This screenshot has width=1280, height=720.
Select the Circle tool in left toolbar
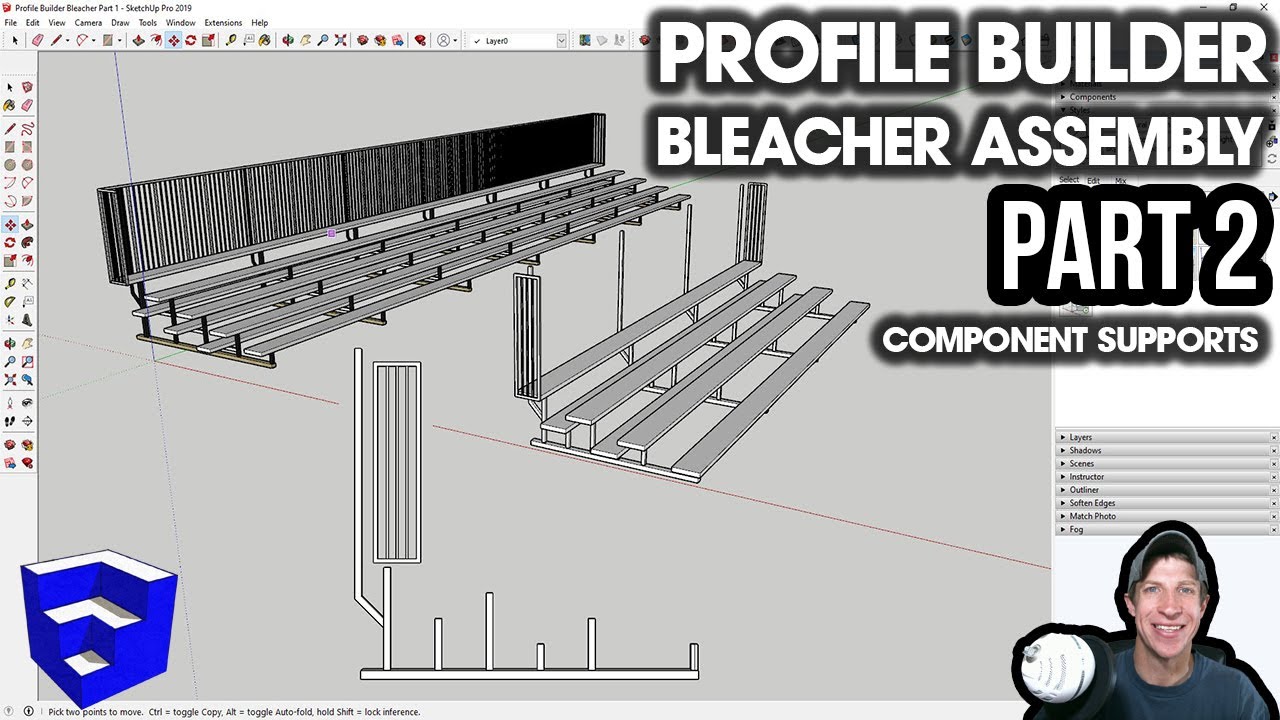[10, 165]
